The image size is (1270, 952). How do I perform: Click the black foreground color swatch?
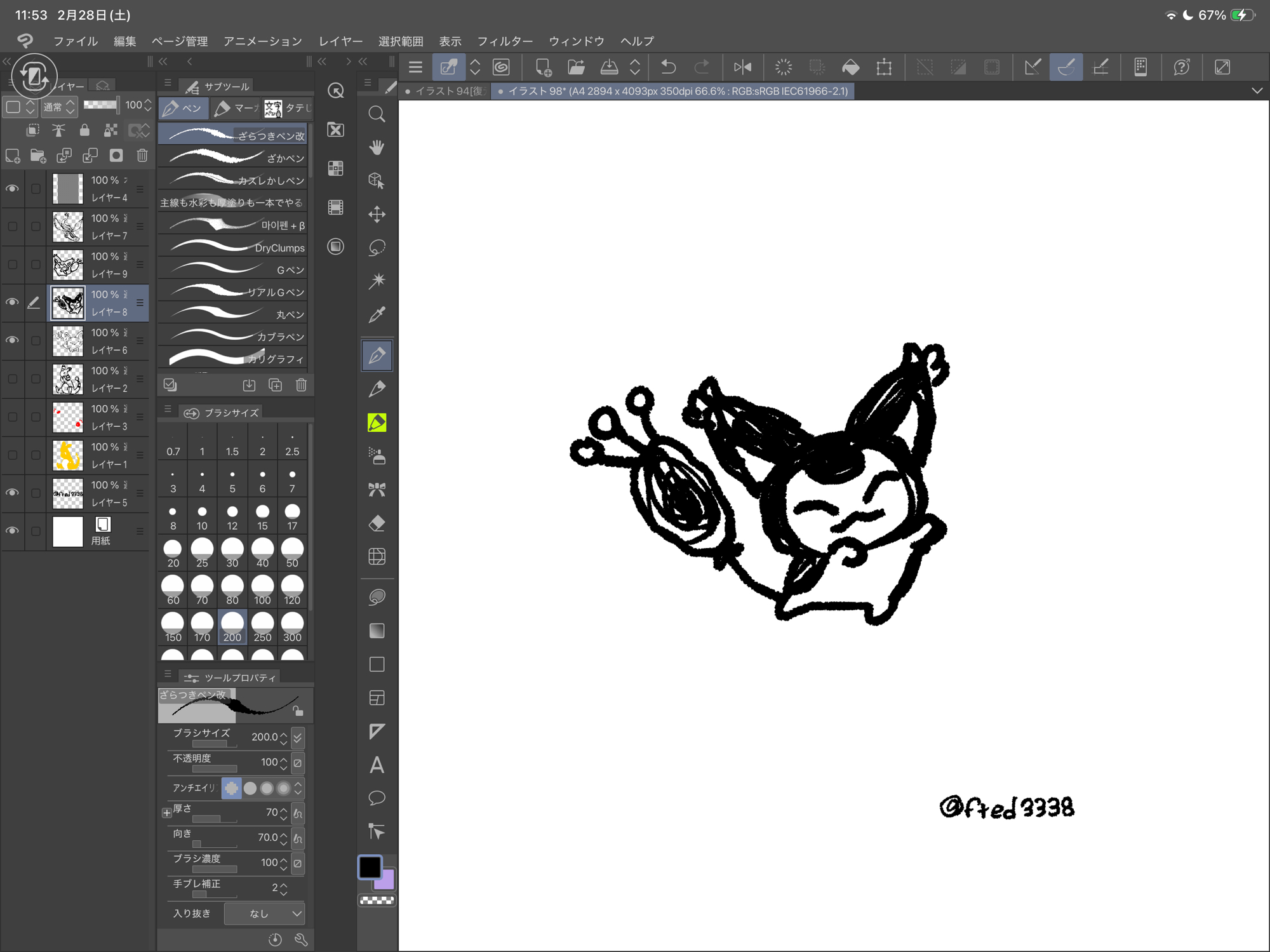370,867
